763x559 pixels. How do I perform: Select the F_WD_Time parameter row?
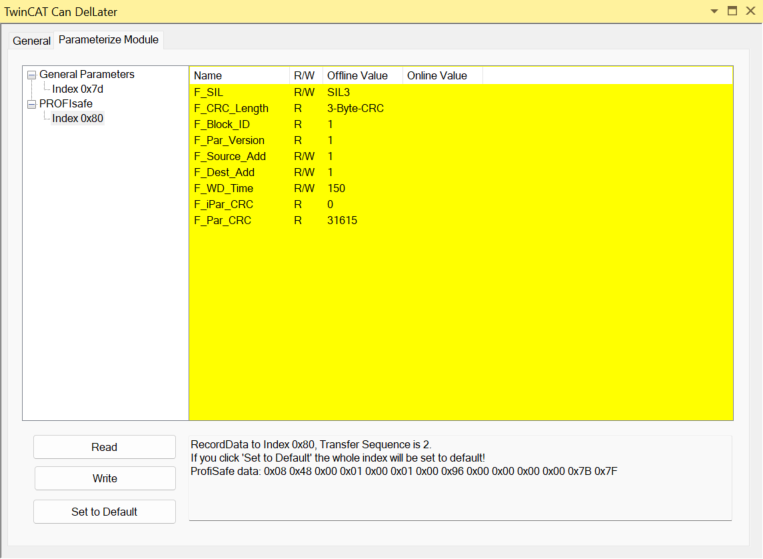[x=461, y=188]
